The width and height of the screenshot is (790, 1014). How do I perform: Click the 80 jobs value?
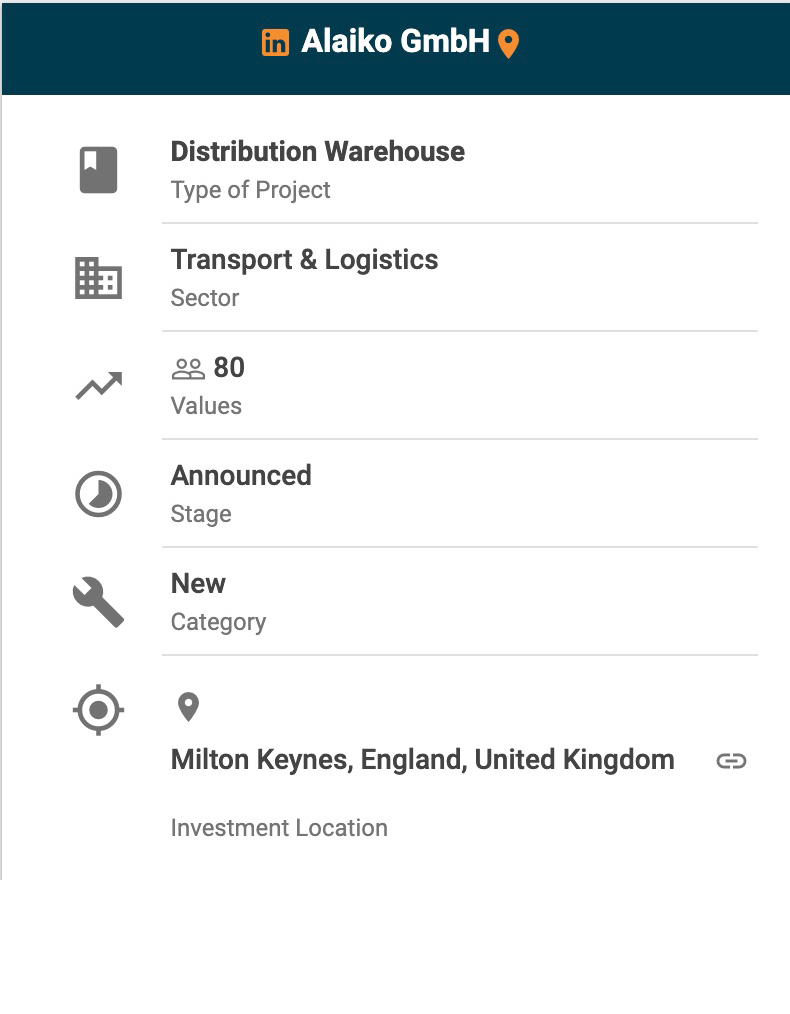(229, 368)
